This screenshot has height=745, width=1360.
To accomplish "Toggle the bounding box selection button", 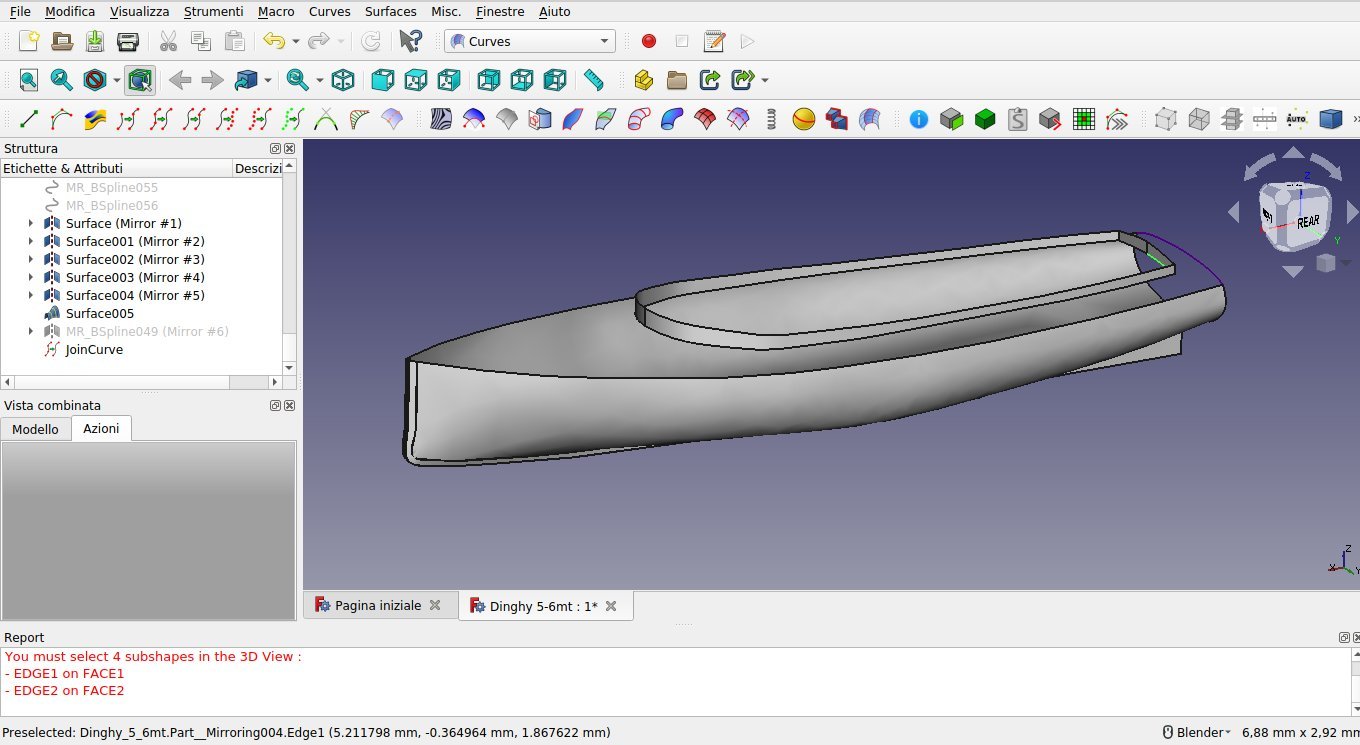I will pos(140,80).
